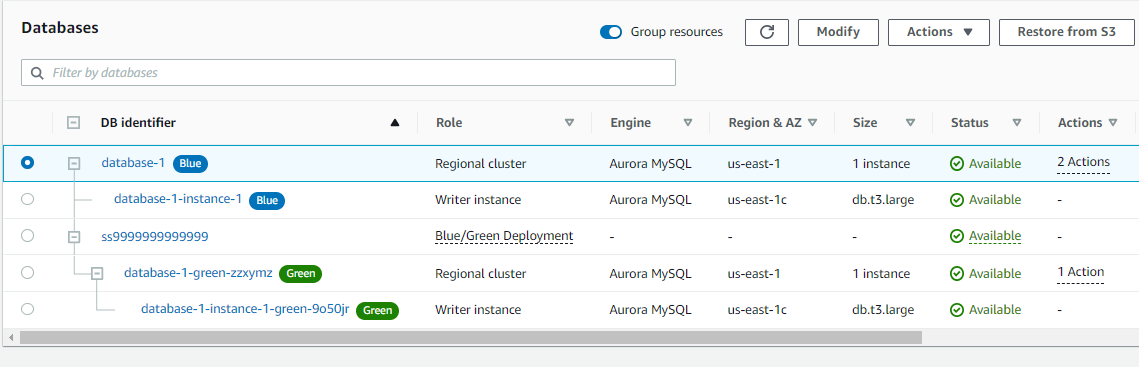
Task: Click the Engine column sort triangle
Action: click(x=687, y=123)
